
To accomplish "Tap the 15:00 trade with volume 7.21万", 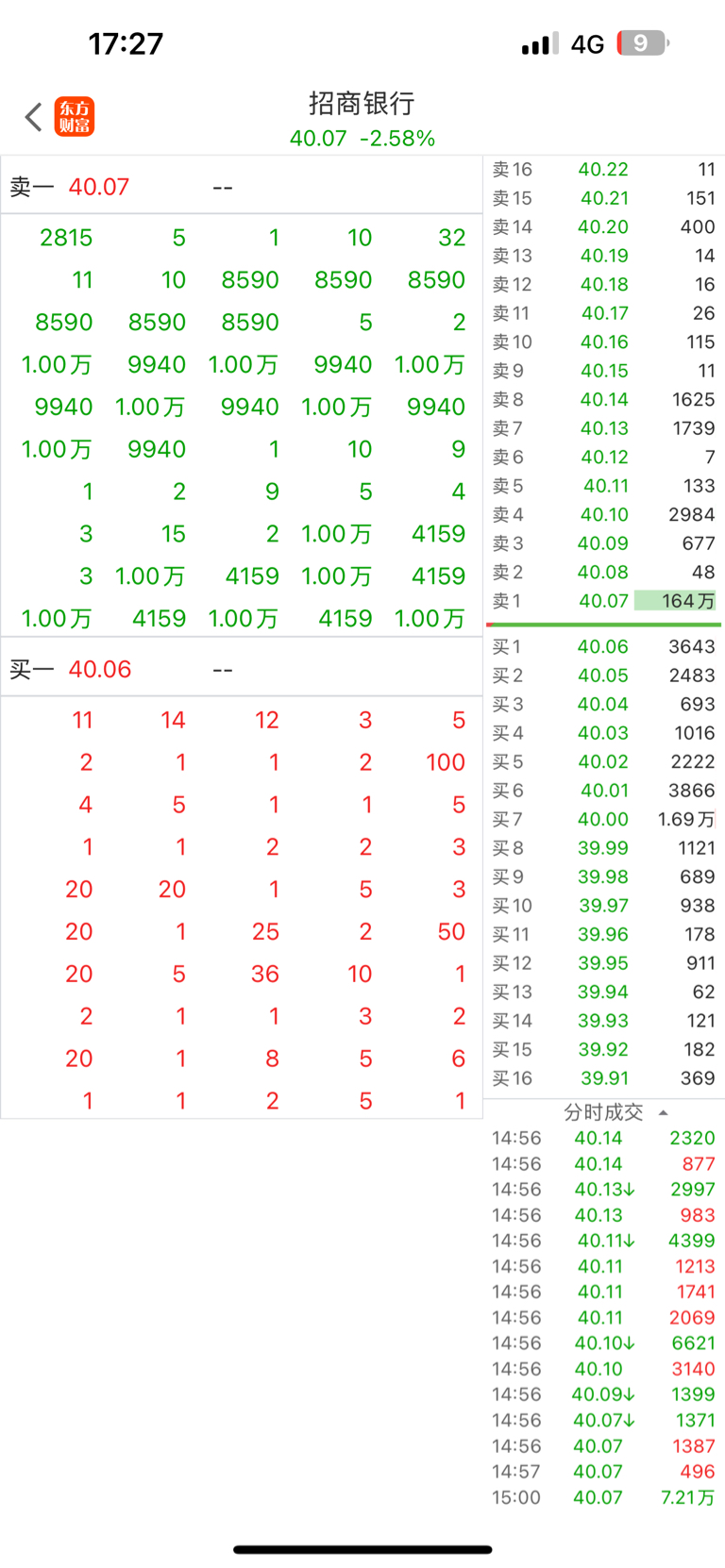I will click(x=604, y=1497).
